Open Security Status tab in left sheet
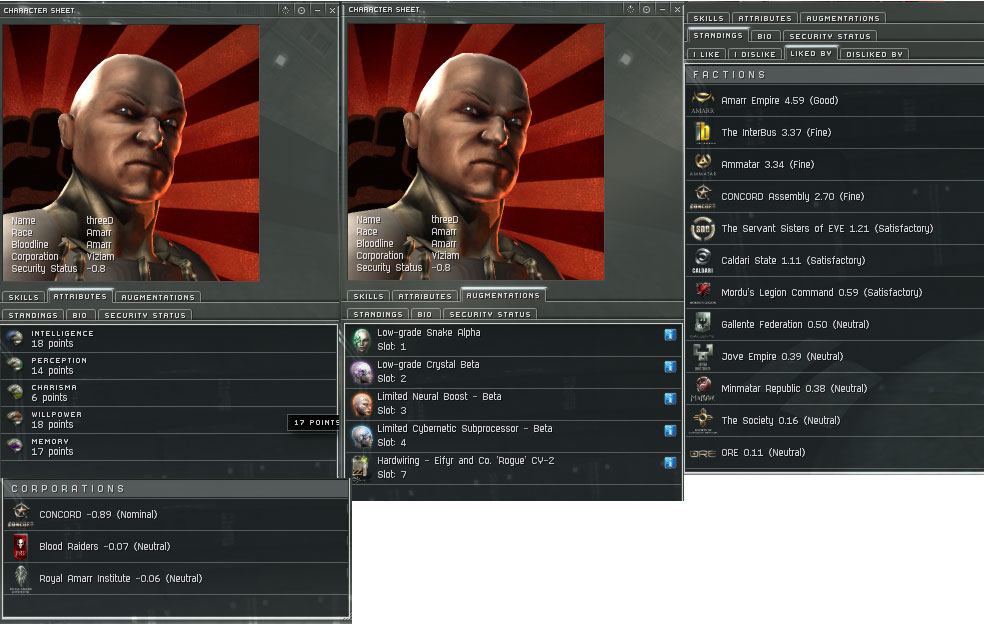 [145, 316]
